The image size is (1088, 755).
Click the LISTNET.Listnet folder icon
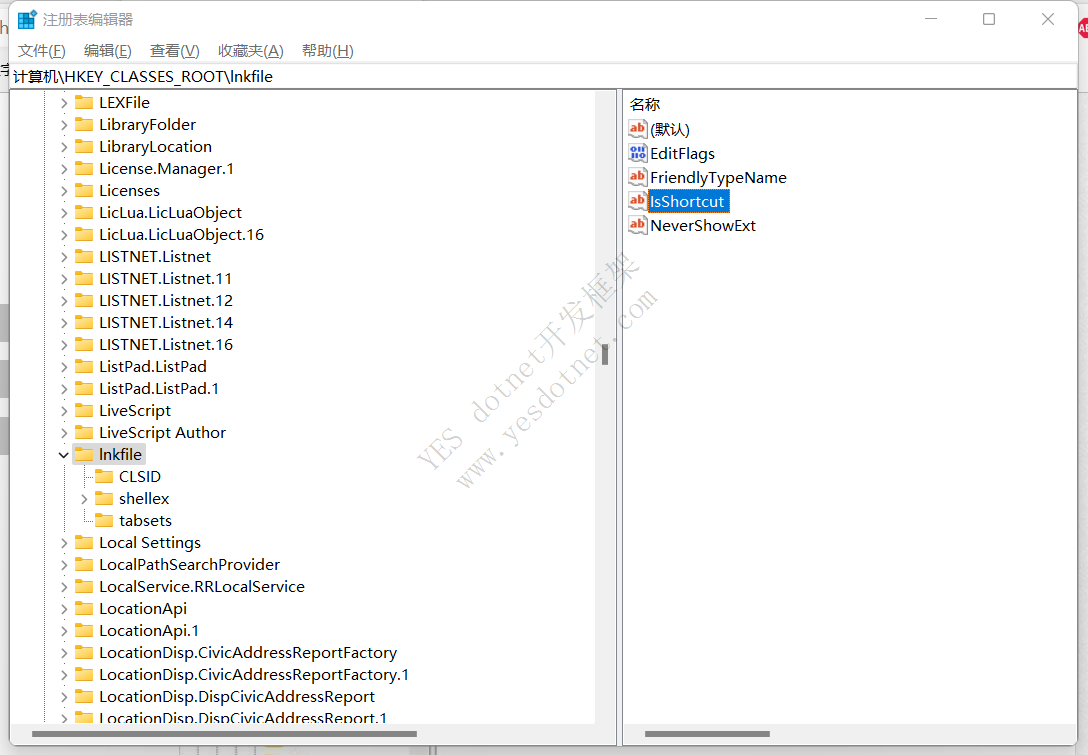84,256
